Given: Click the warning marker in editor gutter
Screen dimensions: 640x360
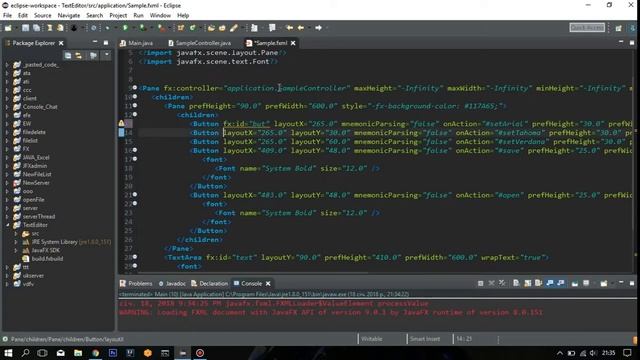Looking at the screenshot, I should (x=122, y=123).
